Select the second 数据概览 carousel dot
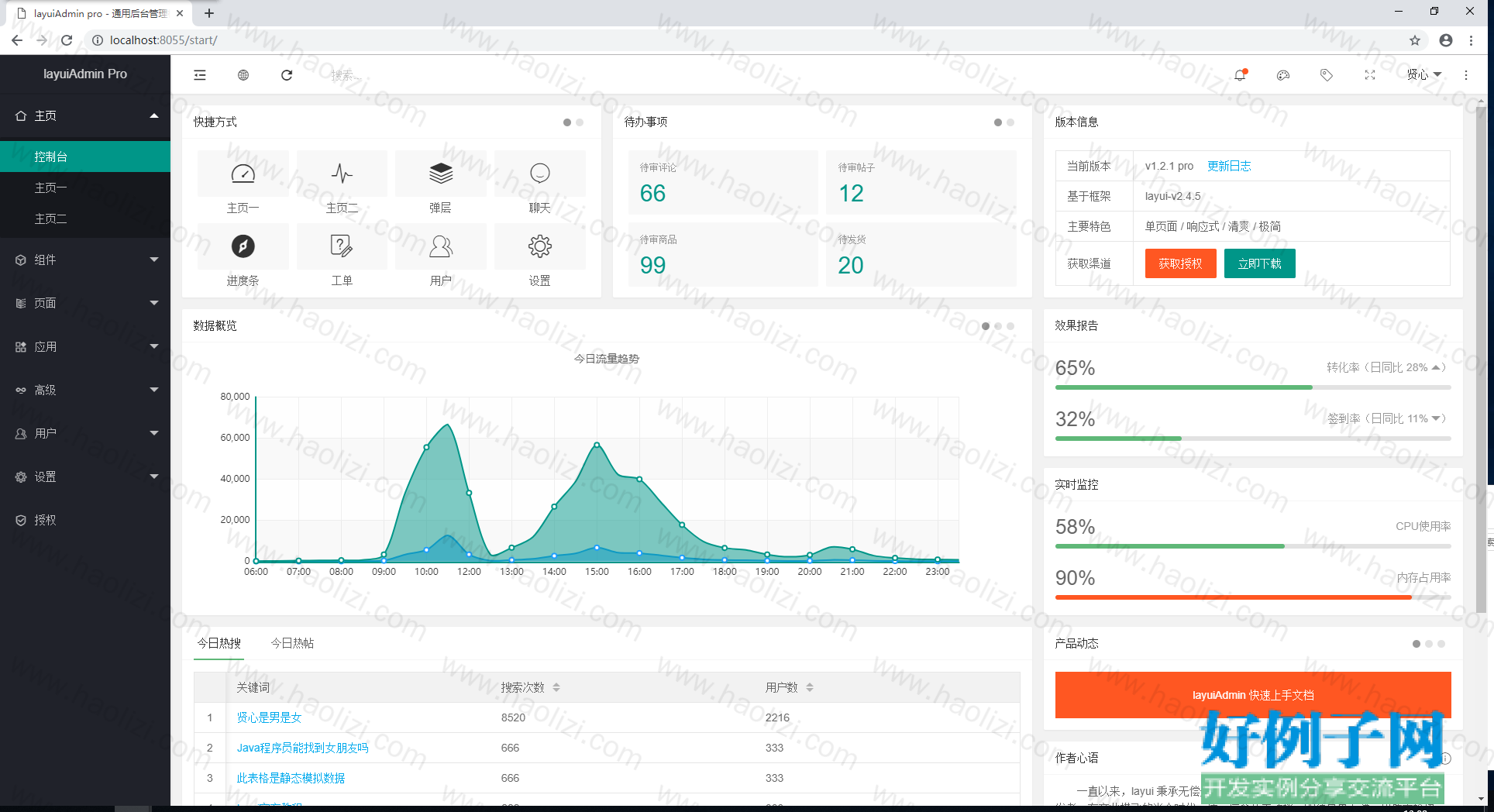The image size is (1494, 812). click(998, 326)
